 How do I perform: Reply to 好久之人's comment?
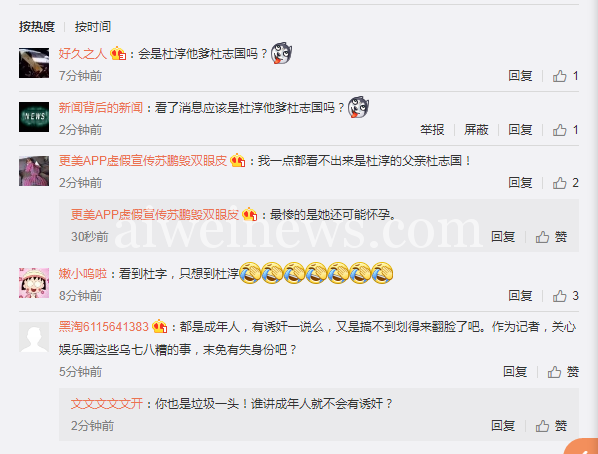tap(520, 76)
